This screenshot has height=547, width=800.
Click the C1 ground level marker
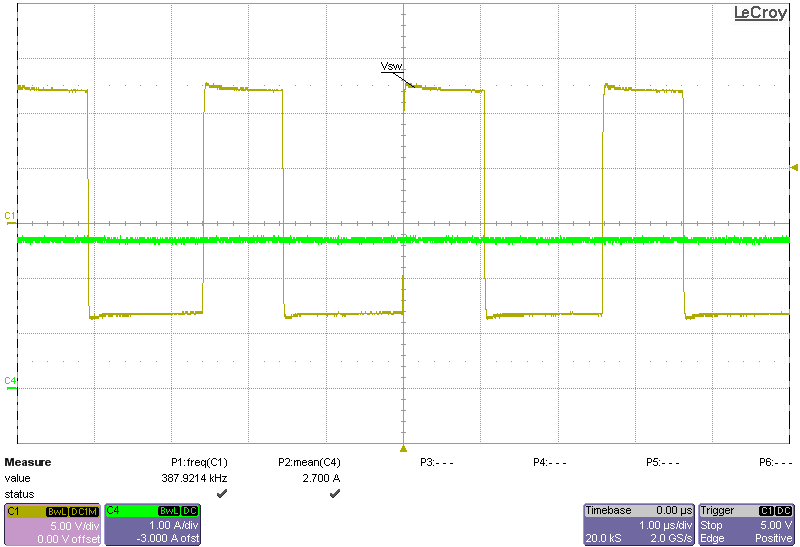pos(10,218)
